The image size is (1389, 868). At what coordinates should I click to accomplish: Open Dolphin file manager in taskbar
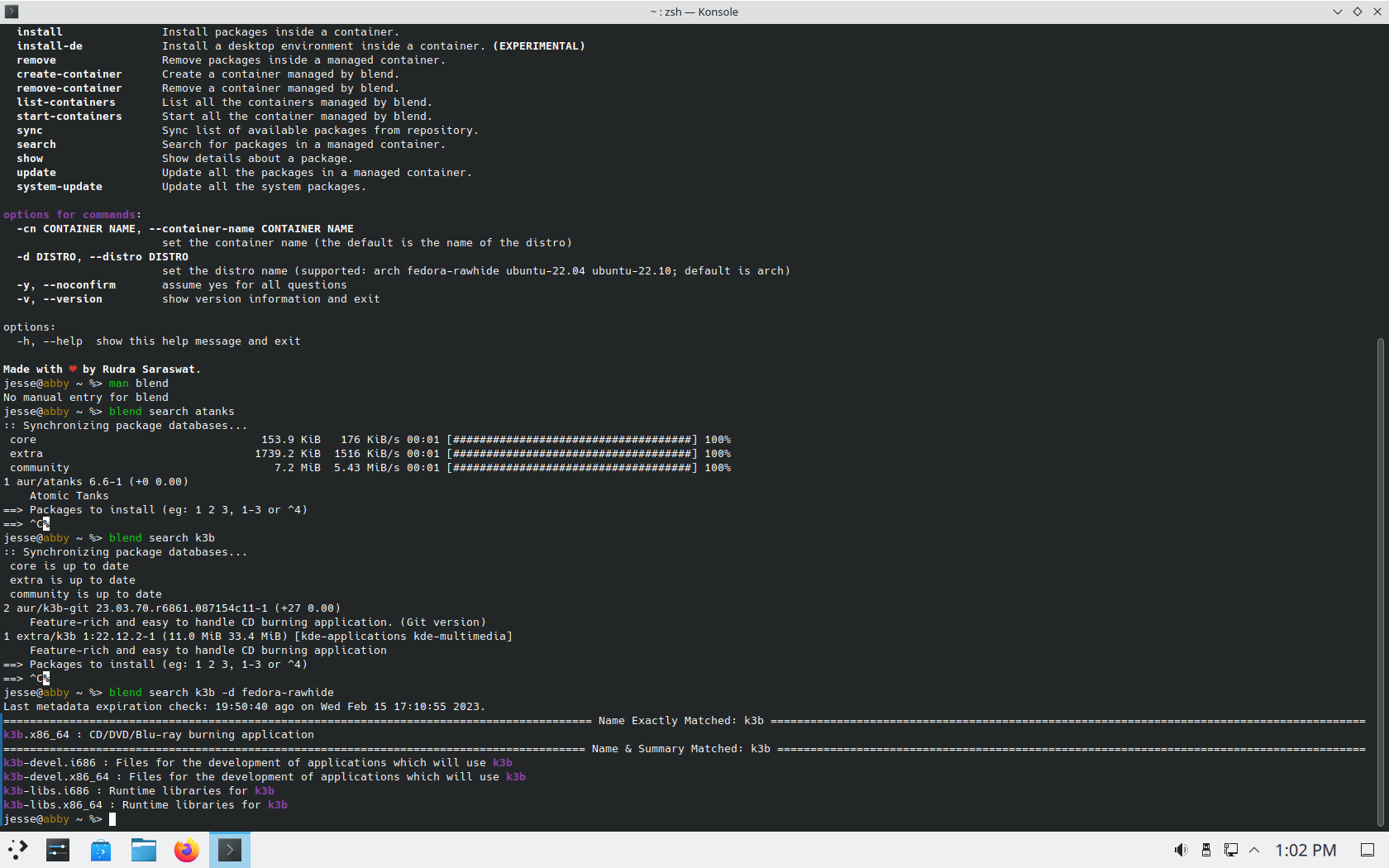(x=144, y=850)
